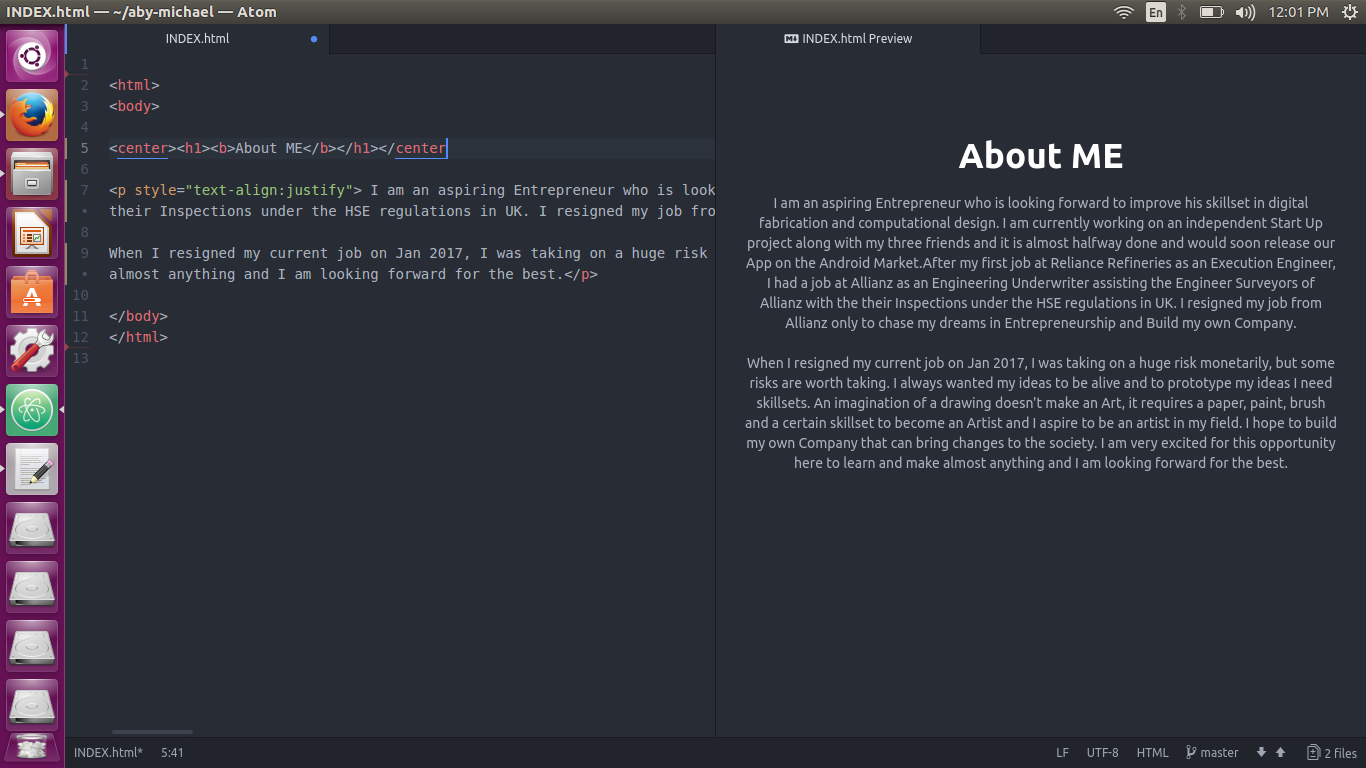Click the closing </html> tag on line 12
Image resolution: width=1366 pixels, height=768 pixels.
(138, 337)
